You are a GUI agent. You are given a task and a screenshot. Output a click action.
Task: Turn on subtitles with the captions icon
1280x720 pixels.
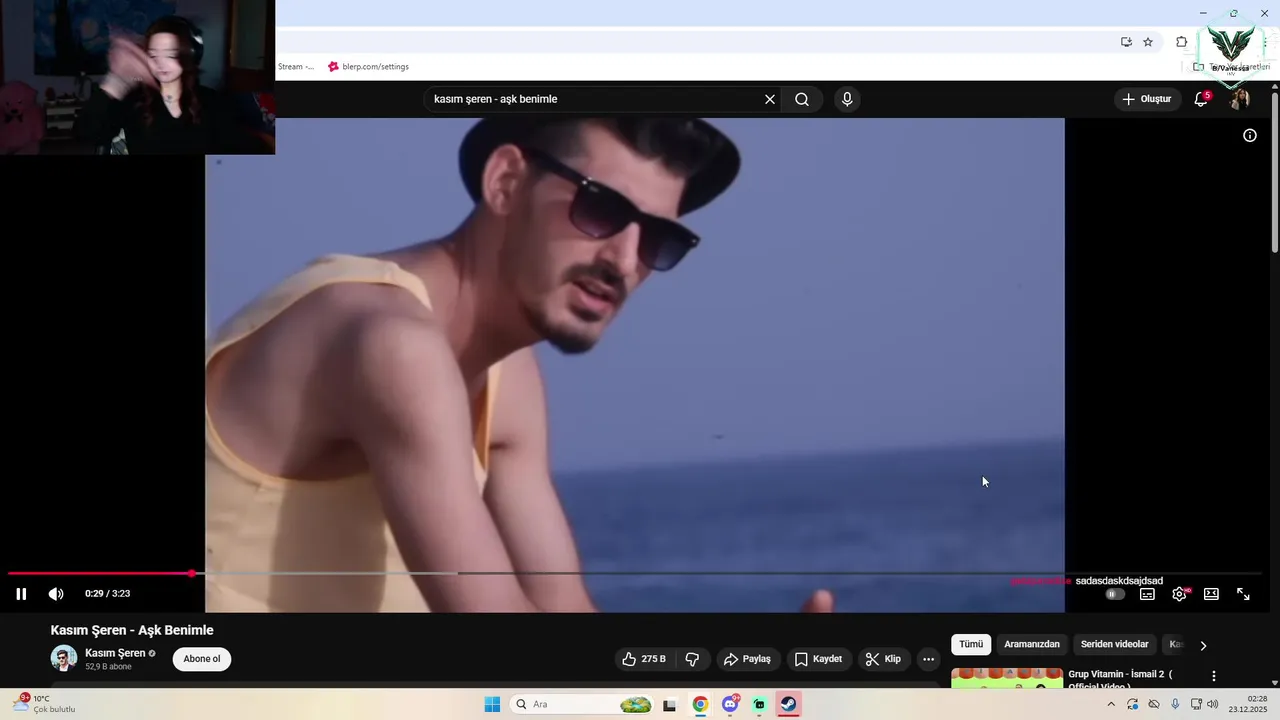[x=1147, y=594]
